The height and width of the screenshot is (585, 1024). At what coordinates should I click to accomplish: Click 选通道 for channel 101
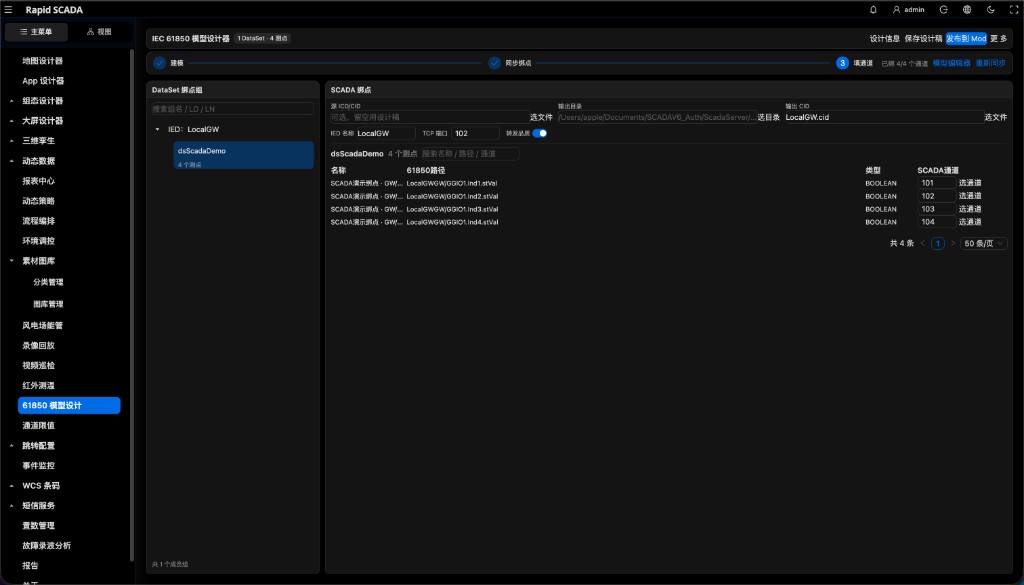point(970,183)
